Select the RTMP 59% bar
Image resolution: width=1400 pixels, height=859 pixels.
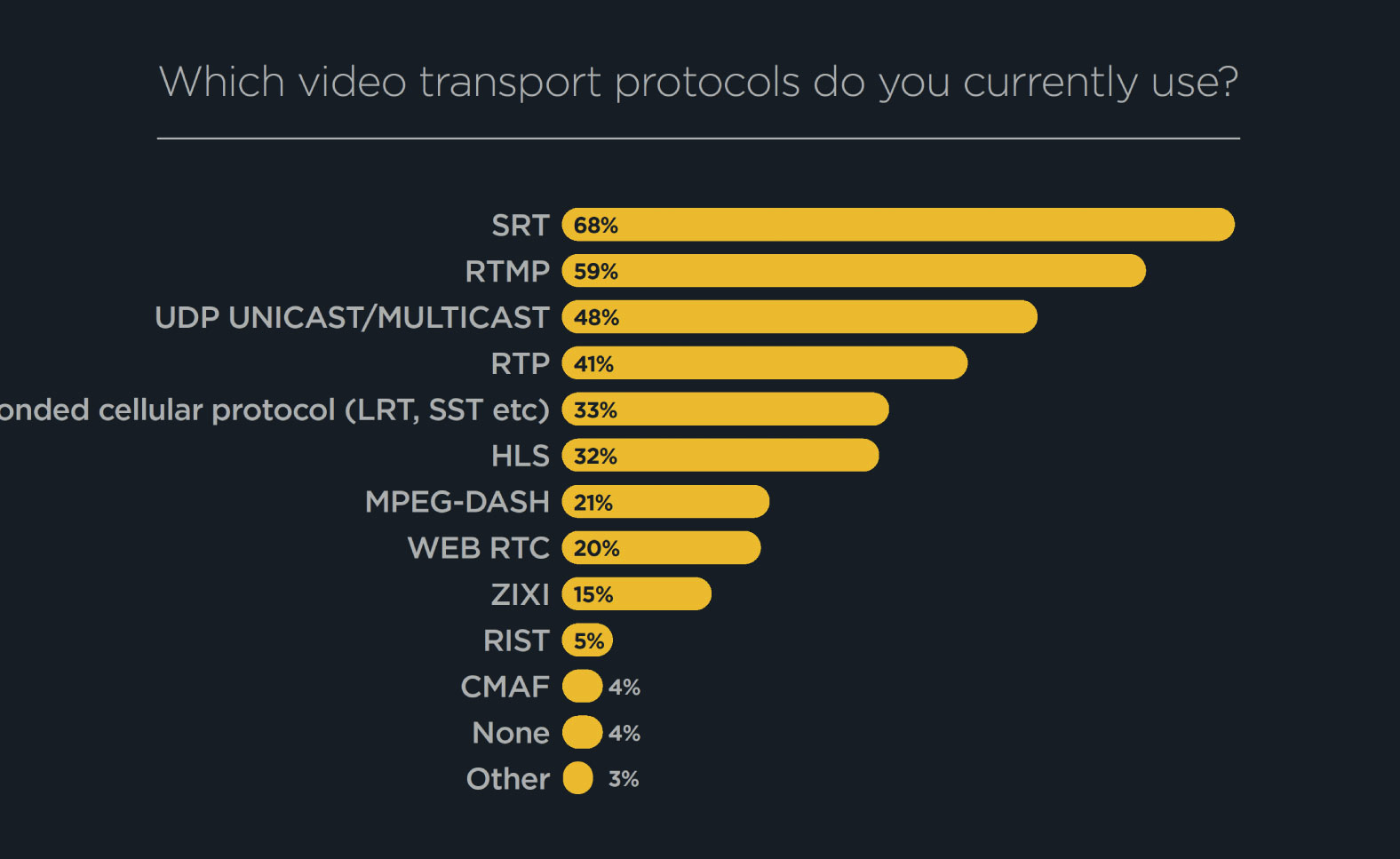[853, 271]
